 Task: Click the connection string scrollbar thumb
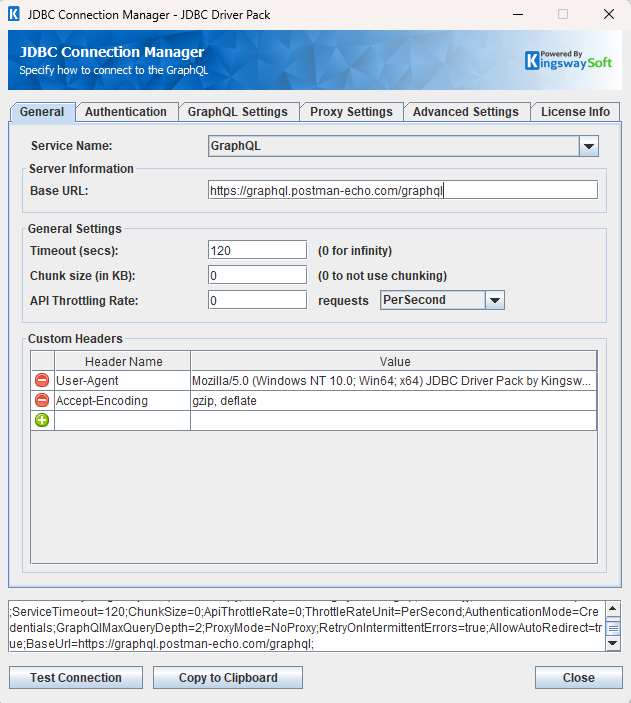pos(613,628)
